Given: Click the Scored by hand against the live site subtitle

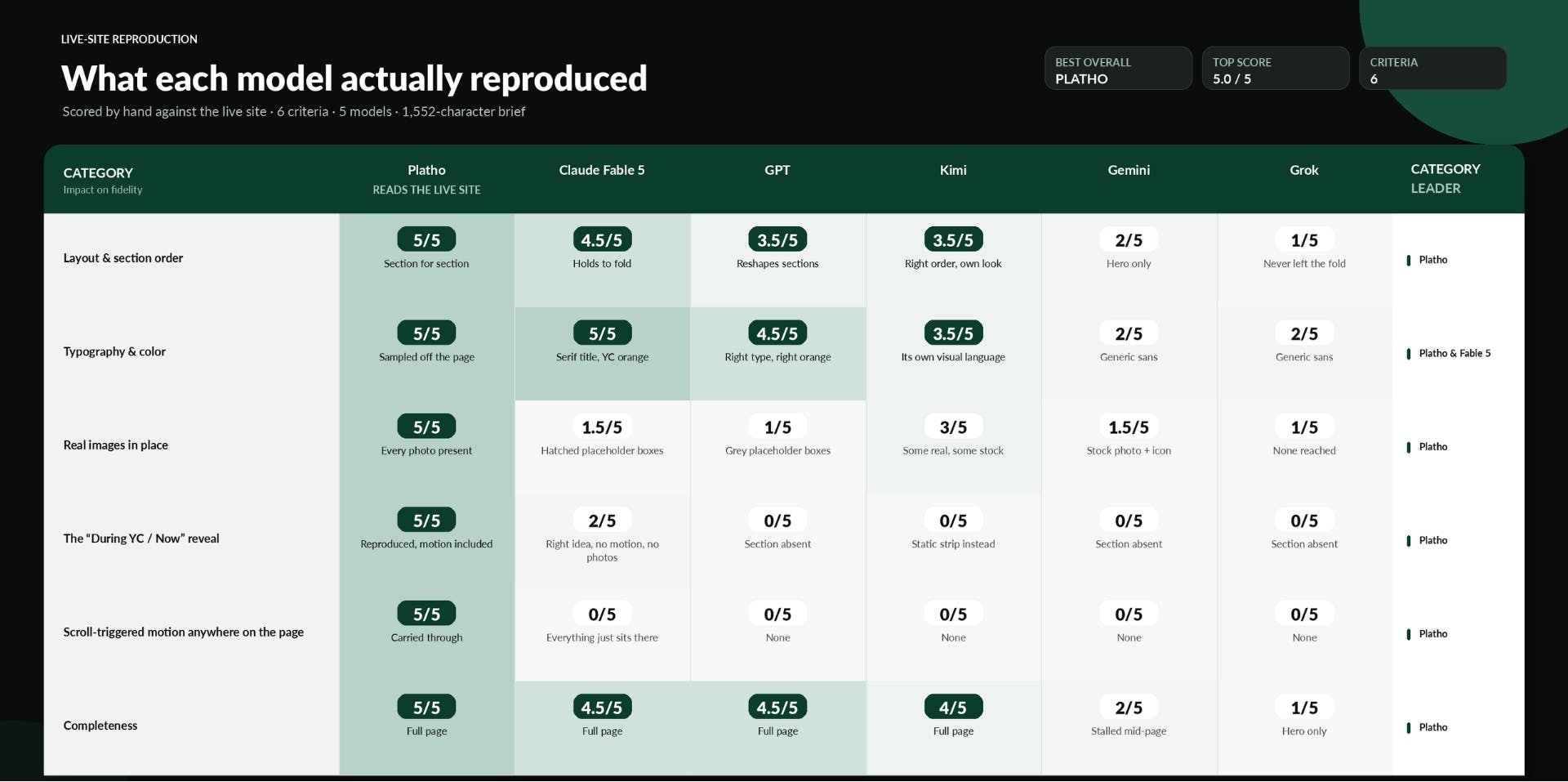Looking at the screenshot, I should pyautogui.click(x=293, y=111).
